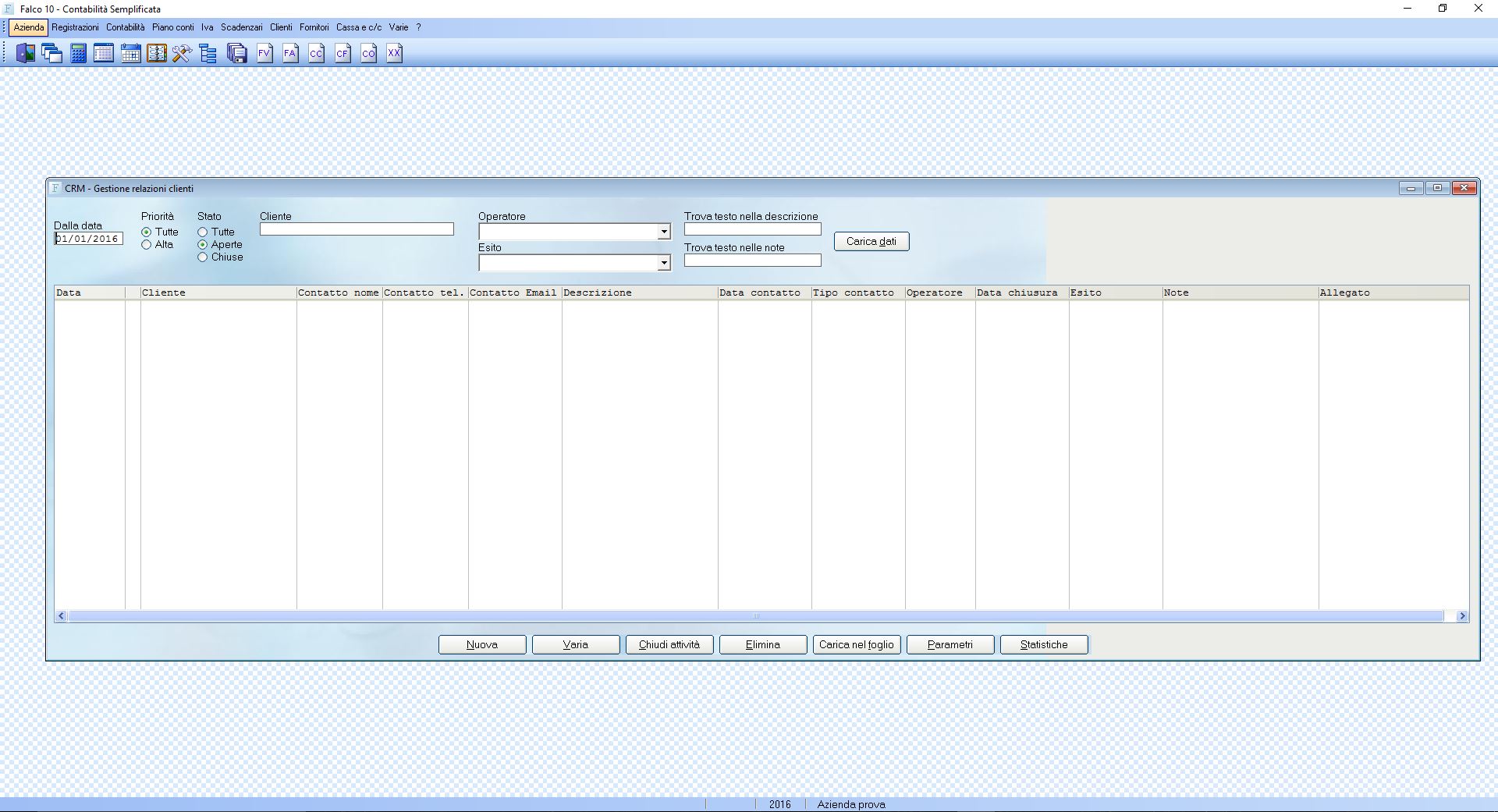Image resolution: width=1498 pixels, height=812 pixels.
Task: Open the Contabilità menu
Action: (x=126, y=27)
